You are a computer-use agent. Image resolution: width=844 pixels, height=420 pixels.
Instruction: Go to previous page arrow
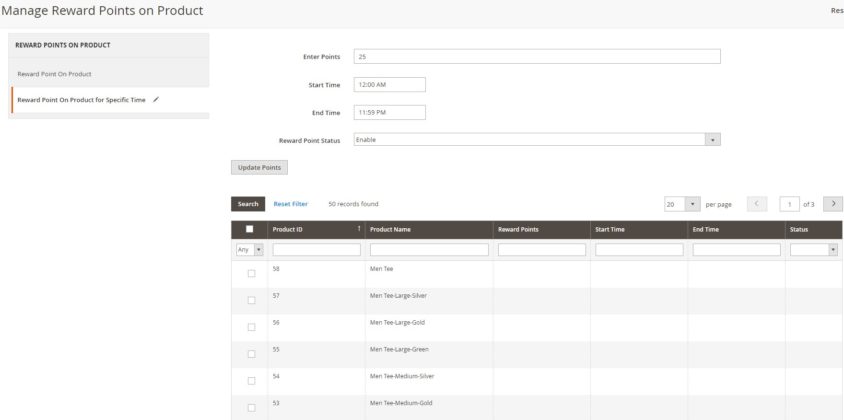point(757,204)
